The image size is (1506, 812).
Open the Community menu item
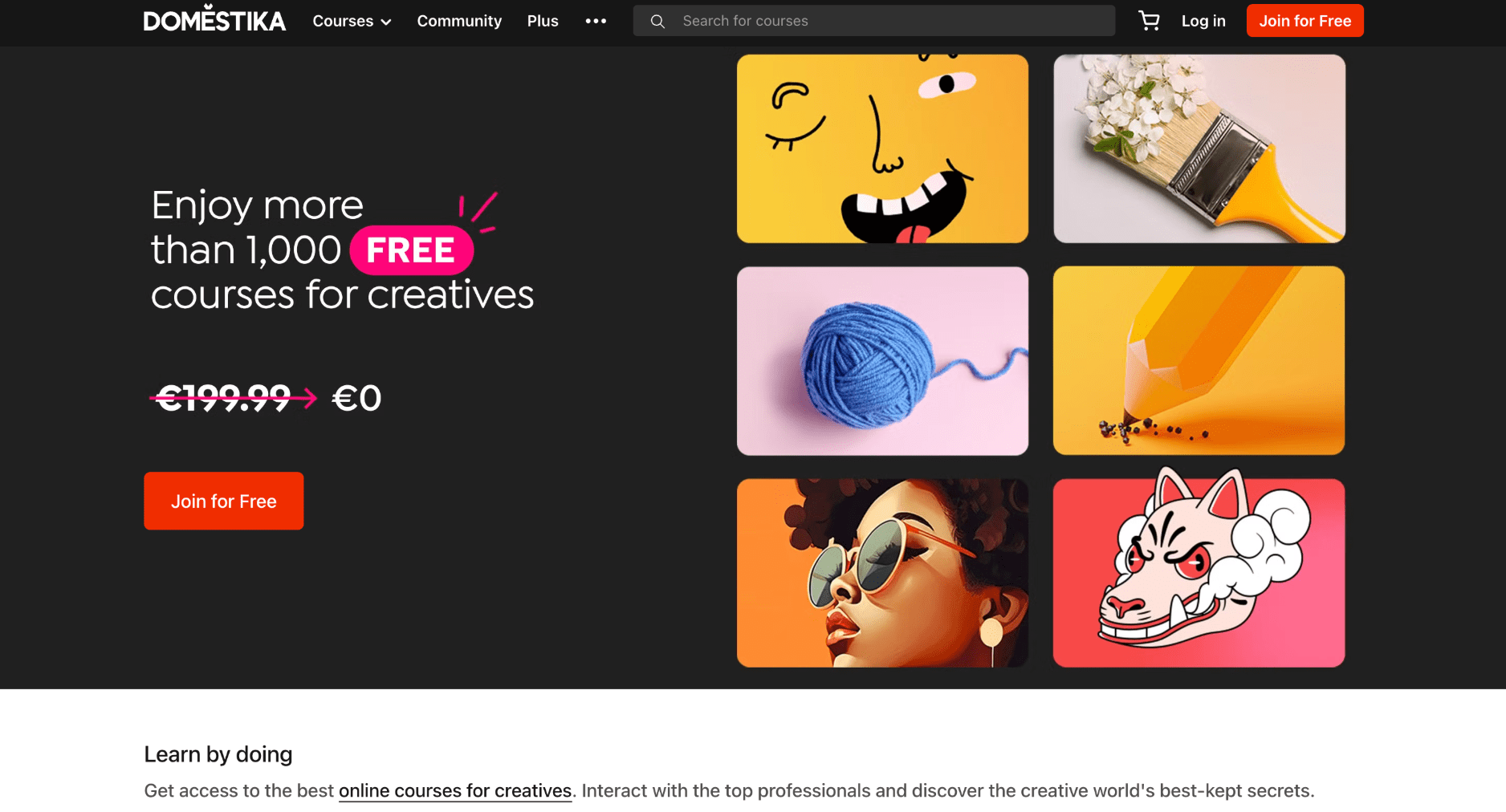pyautogui.click(x=459, y=21)
